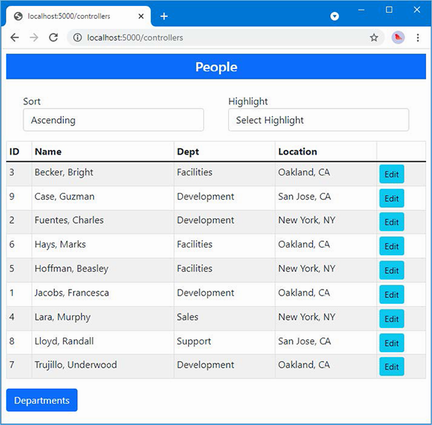The width and height of the screenshot is (432, 425).
Task: Reload the page with the refresh icon
Action: pyautogui.click(x=53, y=38)
